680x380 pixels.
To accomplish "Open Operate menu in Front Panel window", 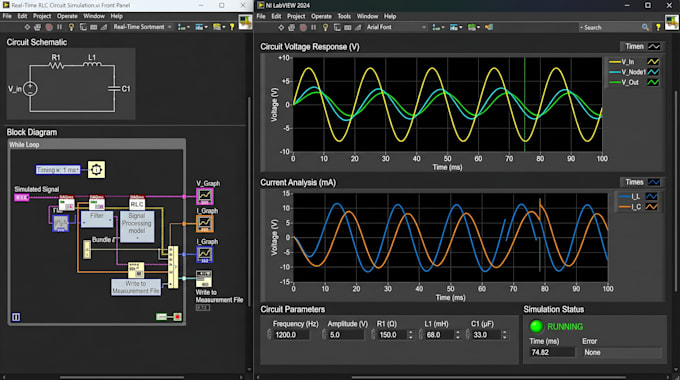I will (x=67, y=16).
